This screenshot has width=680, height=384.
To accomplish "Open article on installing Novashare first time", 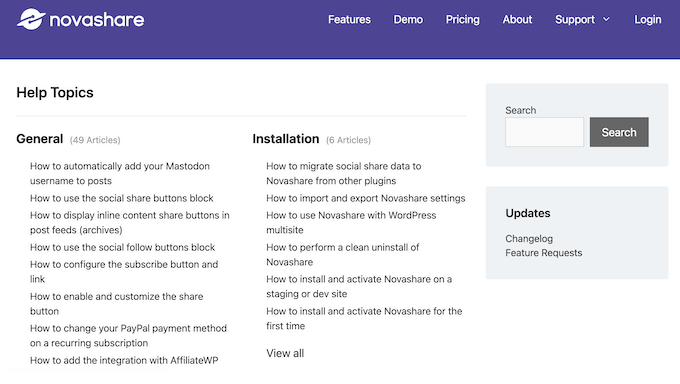I will coord(364,318).
